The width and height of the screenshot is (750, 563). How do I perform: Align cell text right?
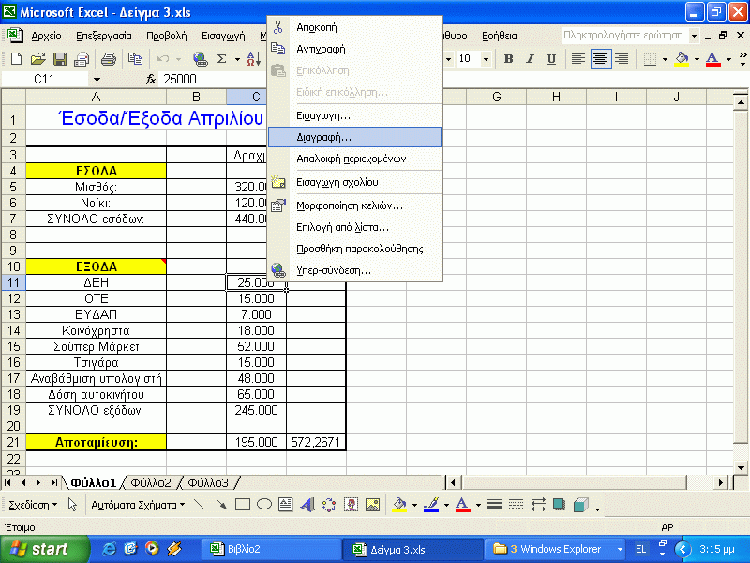point(621,59)
